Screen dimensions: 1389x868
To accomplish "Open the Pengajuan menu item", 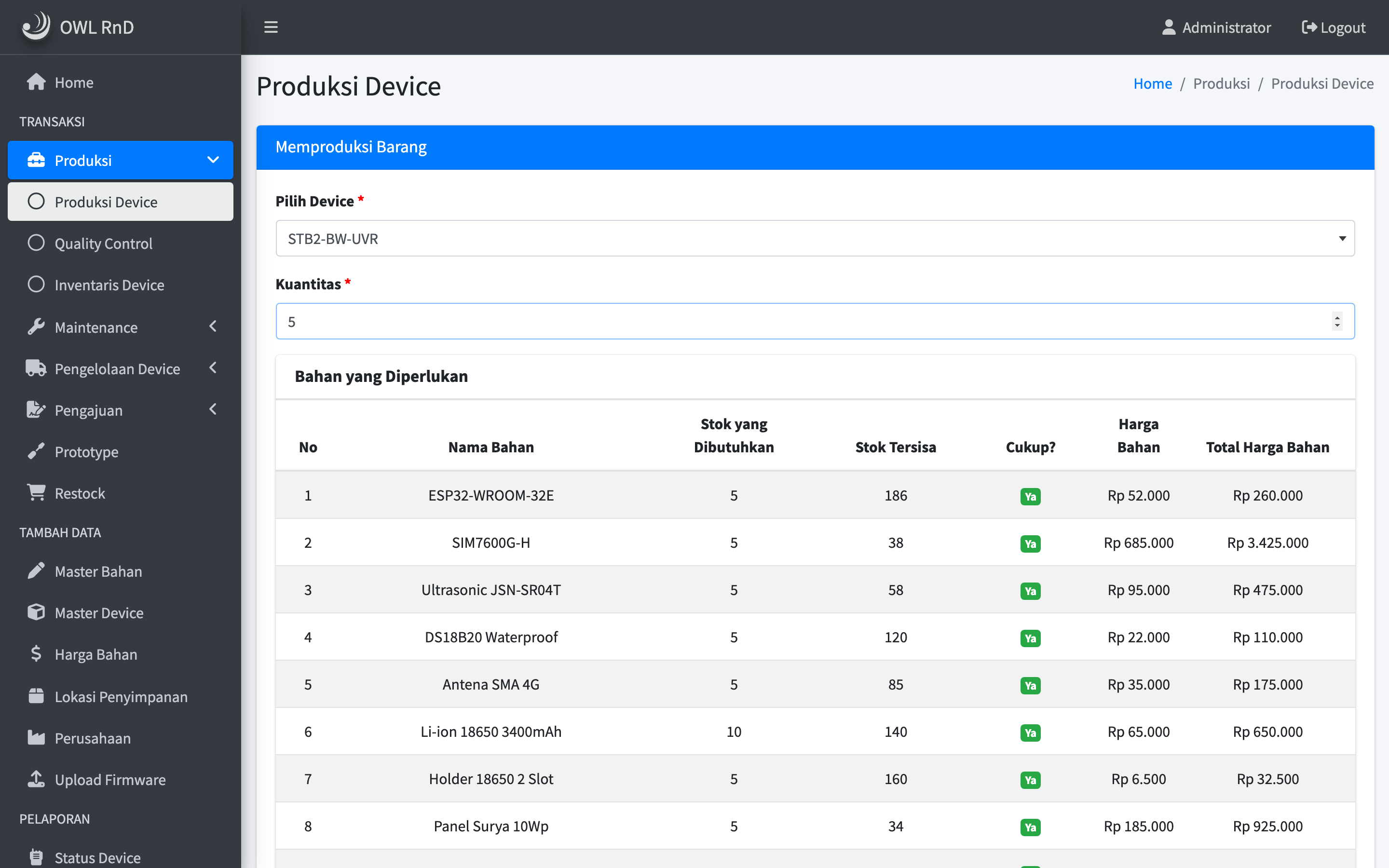I will [121, 410].
